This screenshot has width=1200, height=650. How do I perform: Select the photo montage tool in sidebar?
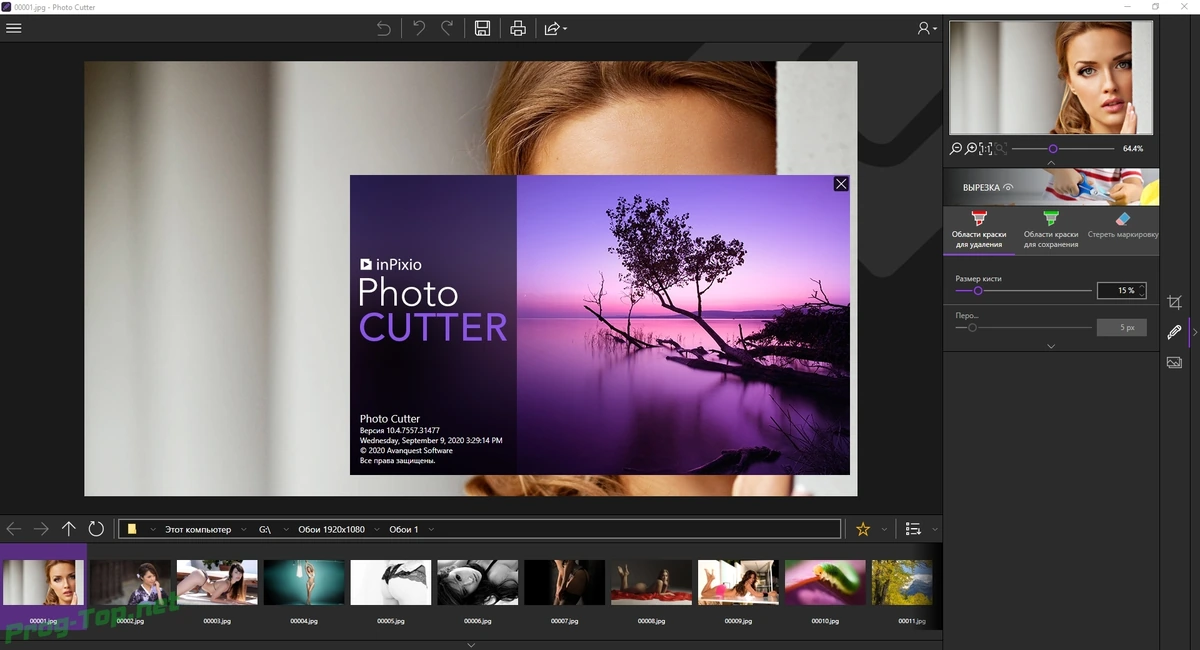pos(1174,362)
